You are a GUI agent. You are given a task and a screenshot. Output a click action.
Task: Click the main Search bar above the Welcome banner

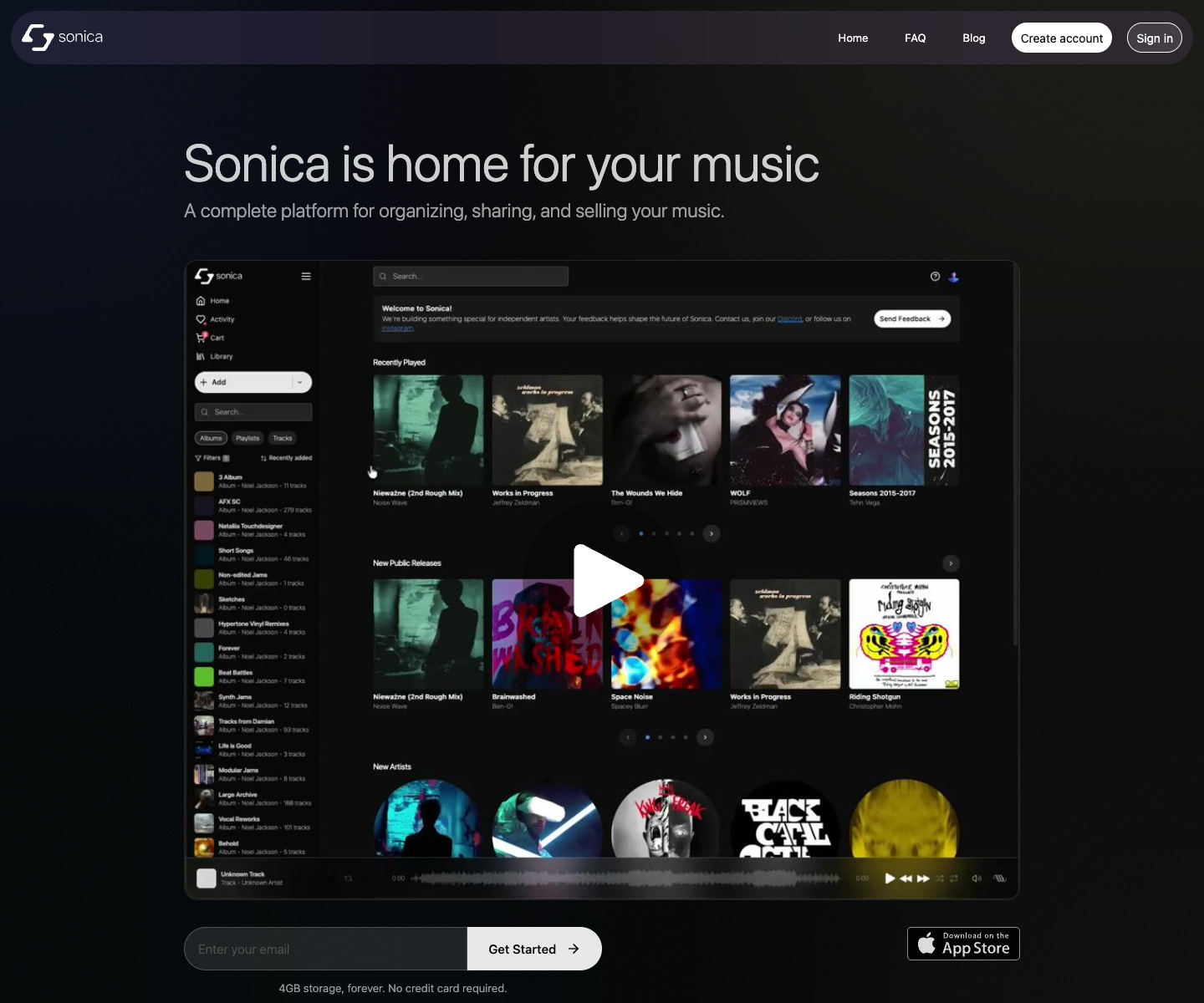pyautogui.click(x=471, y=276)
